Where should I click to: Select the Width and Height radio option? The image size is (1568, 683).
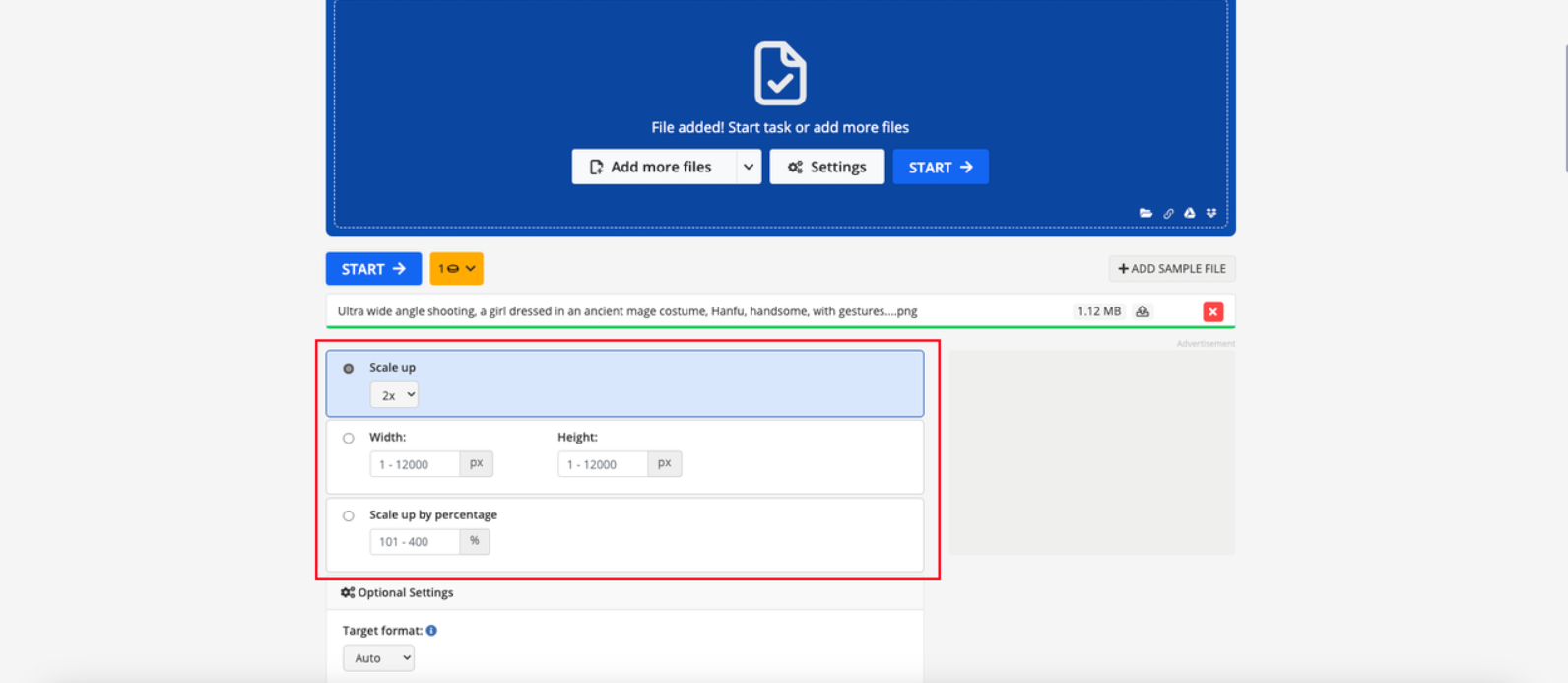(349, 439)
